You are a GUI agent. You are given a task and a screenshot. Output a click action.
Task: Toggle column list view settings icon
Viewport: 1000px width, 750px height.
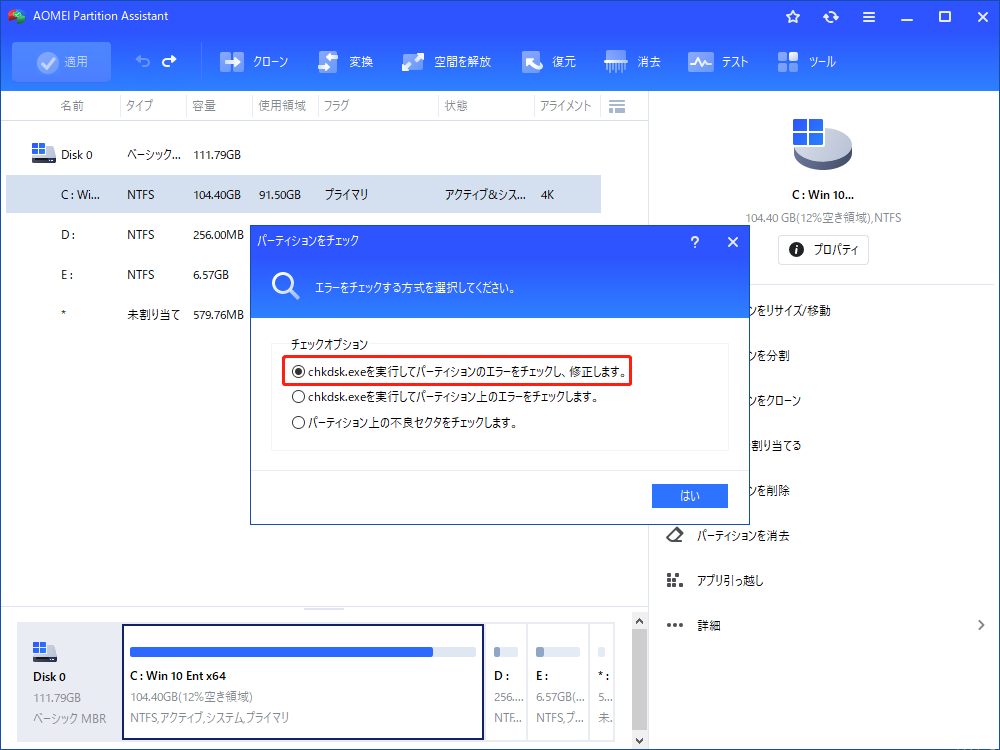click(617, 107)
